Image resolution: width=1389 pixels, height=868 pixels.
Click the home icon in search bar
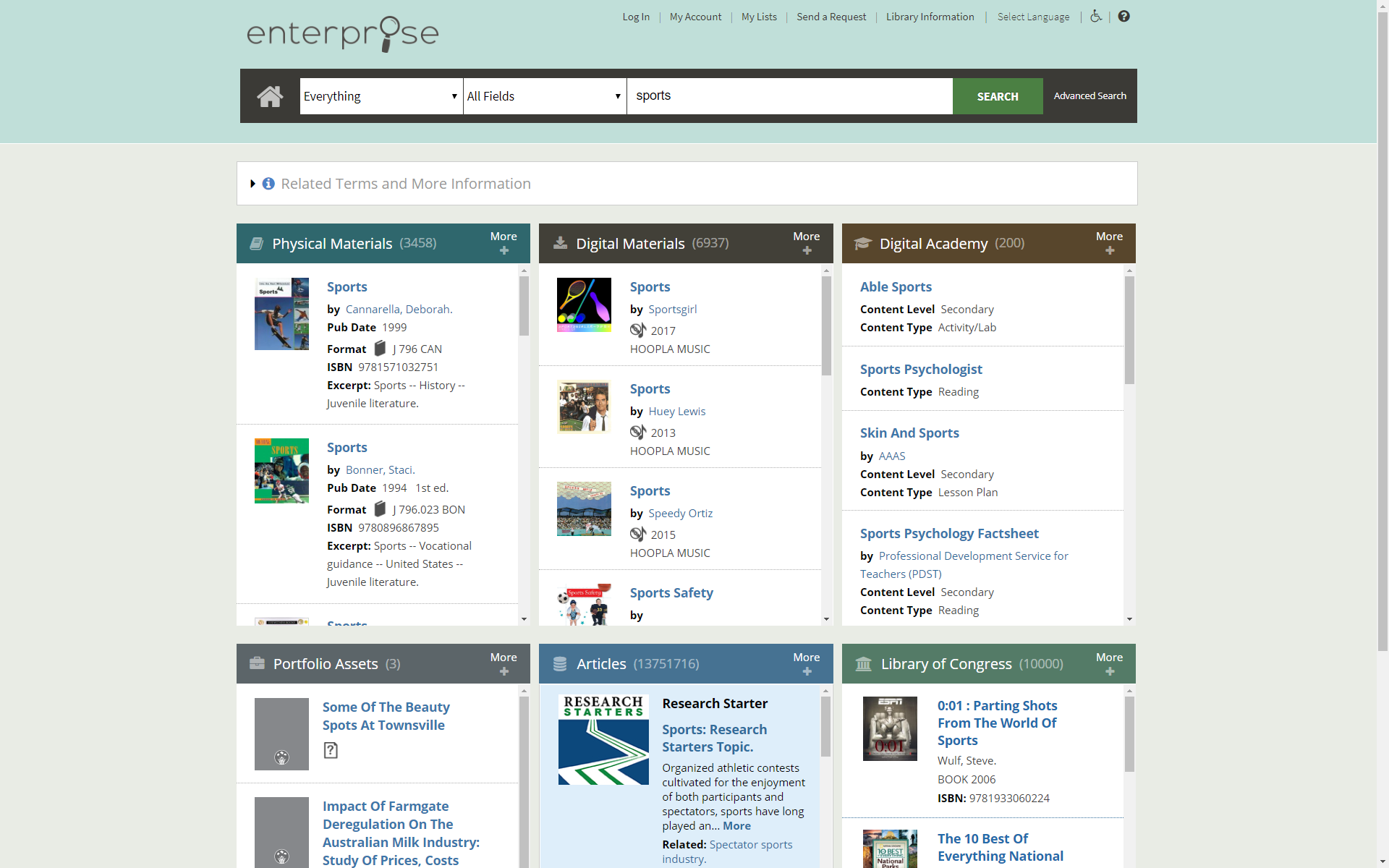click(270, 96)
